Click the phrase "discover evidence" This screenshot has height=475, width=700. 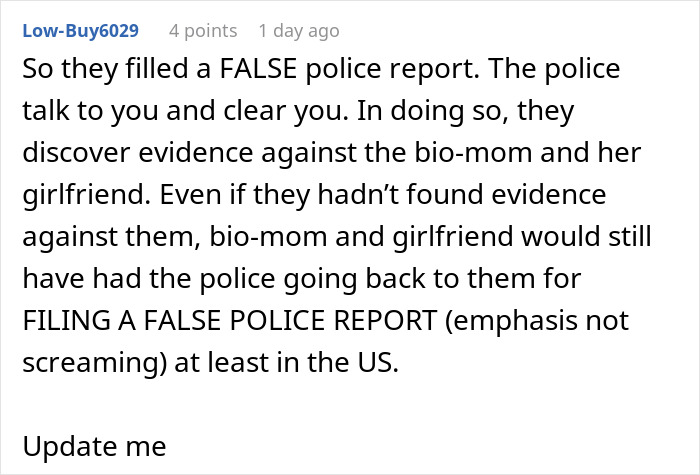tap(138, 152)
